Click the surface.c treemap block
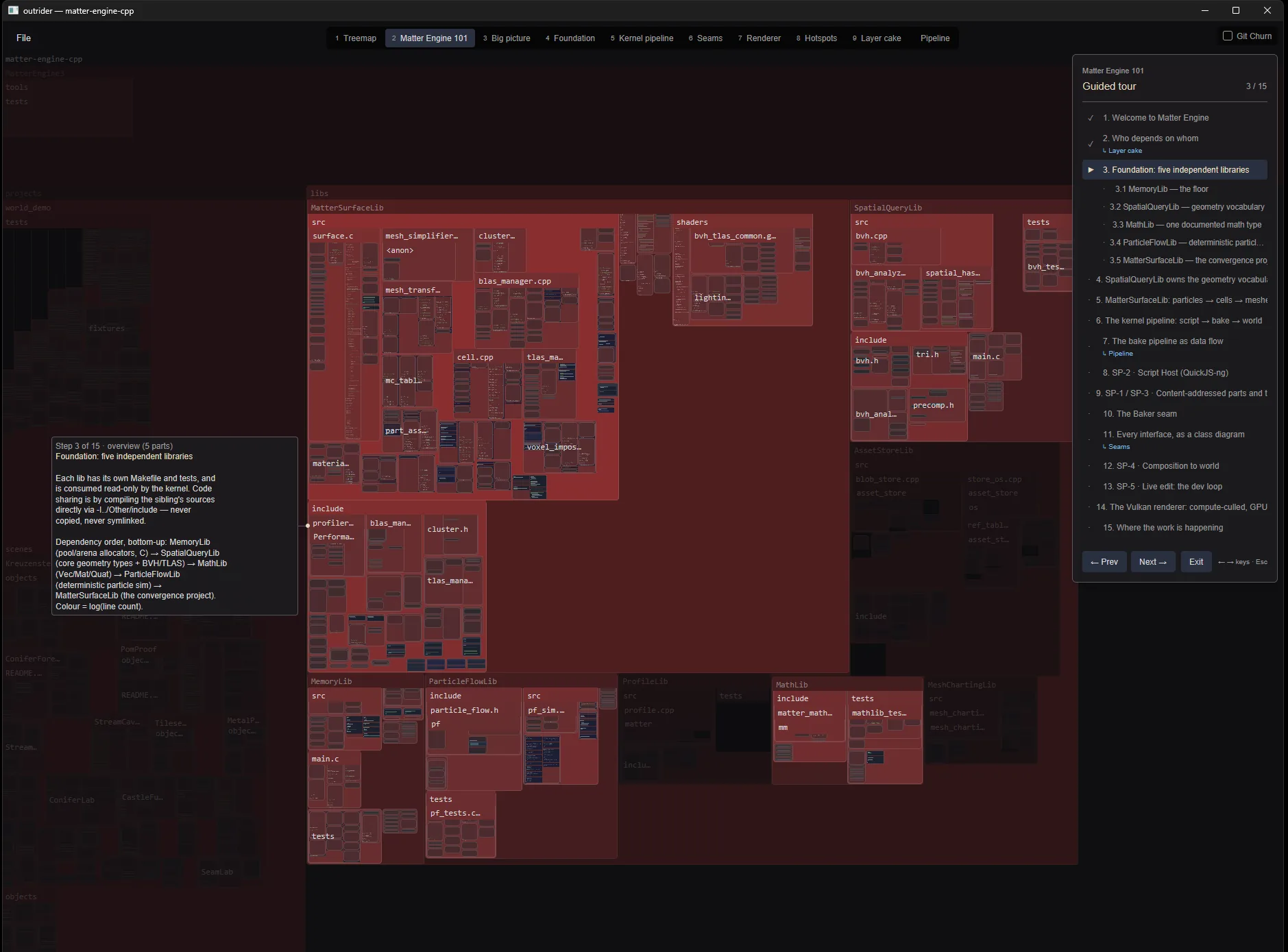 pos(345,336)
